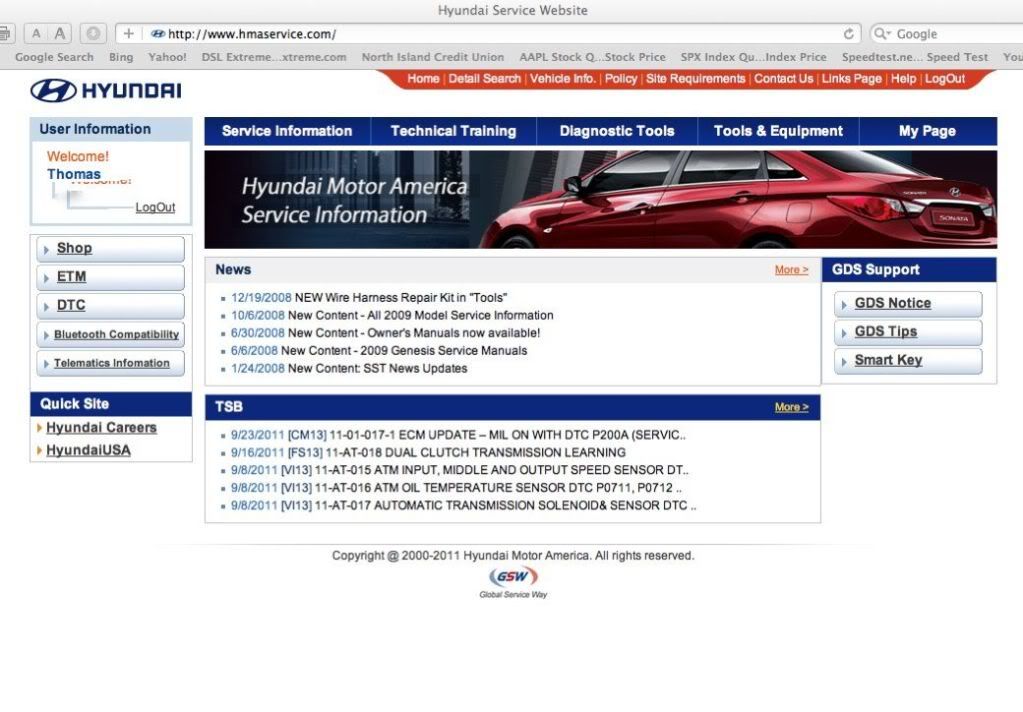This screenshot has height=712, width=1023.
Task: Select the Tools & Equipment tab
Action: tap(778, 131)
